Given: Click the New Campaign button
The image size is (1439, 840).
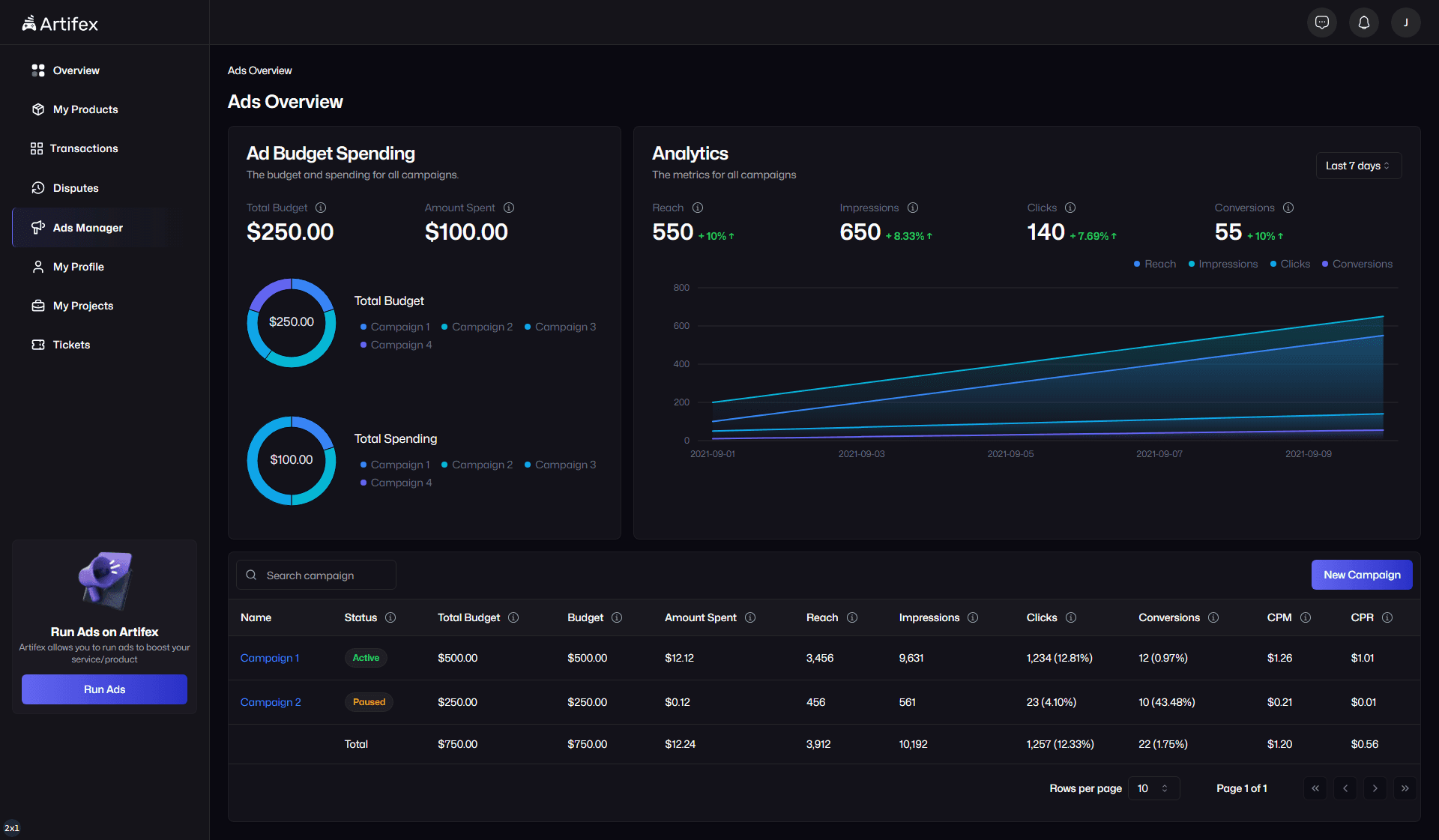Looking at the screenshot, I should pyautogui.click(x=1362, y=575).
